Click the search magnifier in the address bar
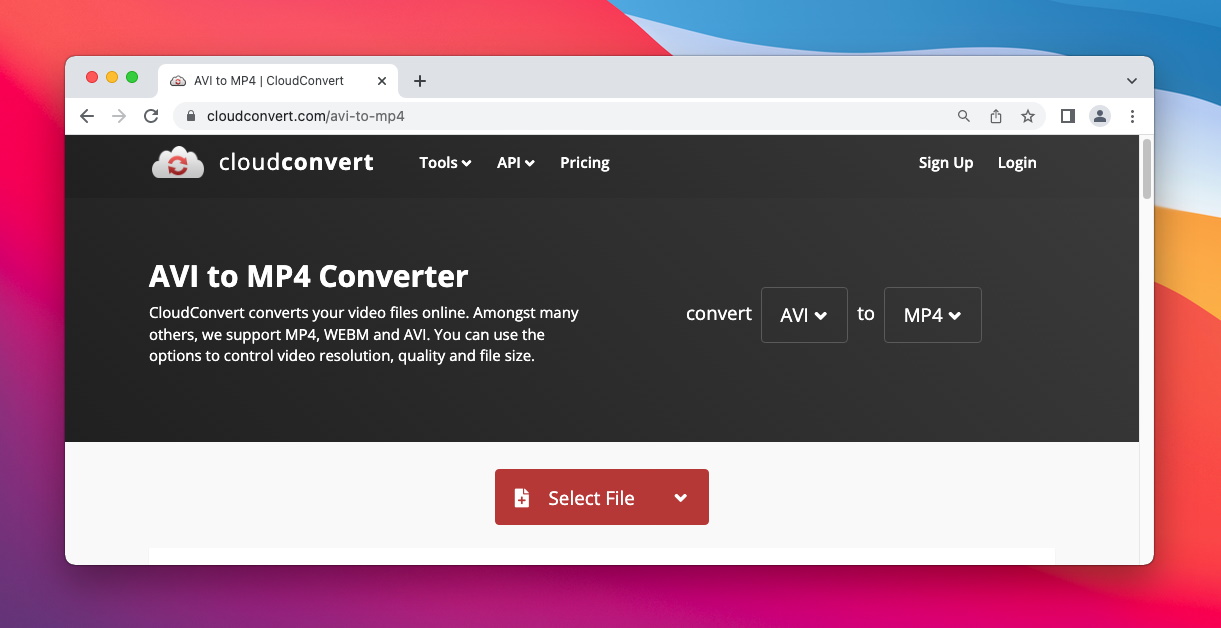 [963, 116]
